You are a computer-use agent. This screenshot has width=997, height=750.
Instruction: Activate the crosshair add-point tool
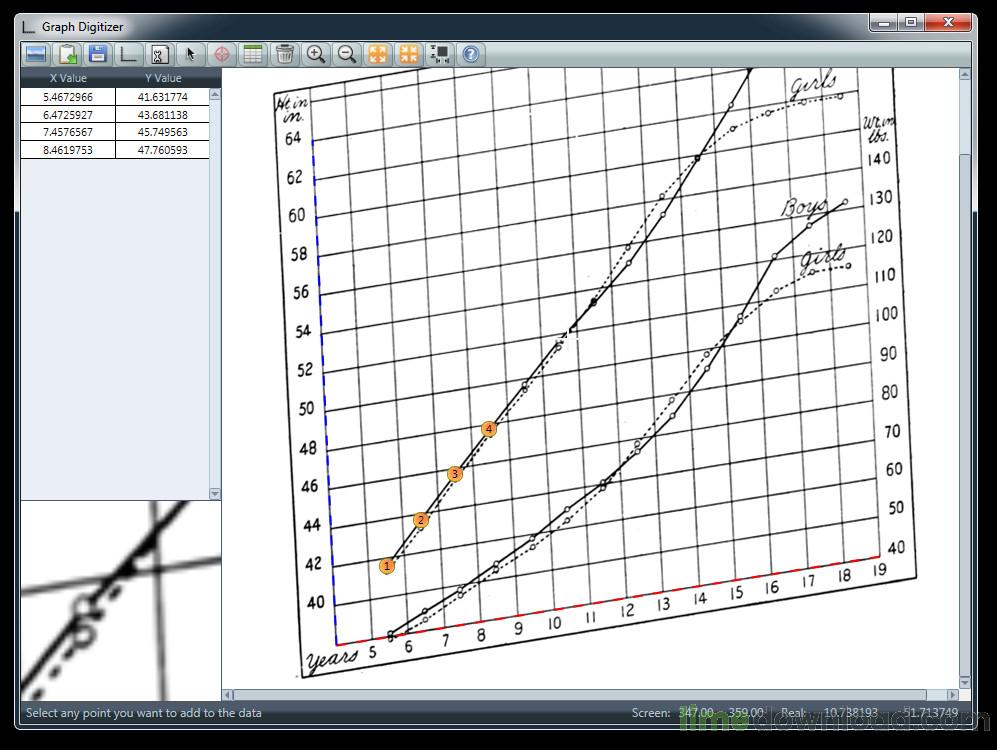[x=222, y=55]
